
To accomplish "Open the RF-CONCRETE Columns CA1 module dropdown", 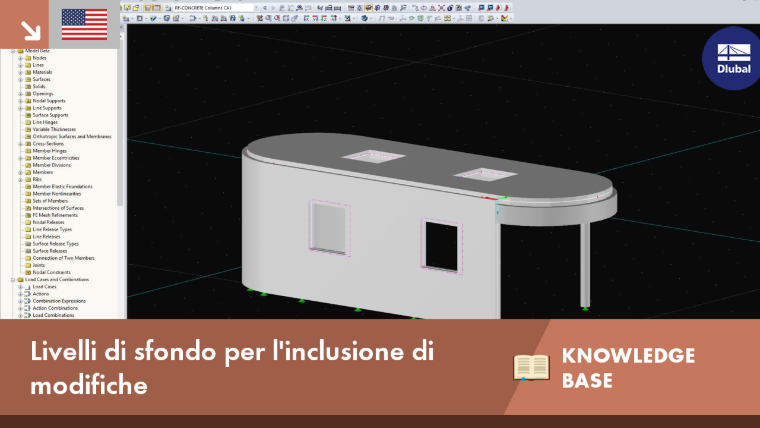I will point(256,8).
